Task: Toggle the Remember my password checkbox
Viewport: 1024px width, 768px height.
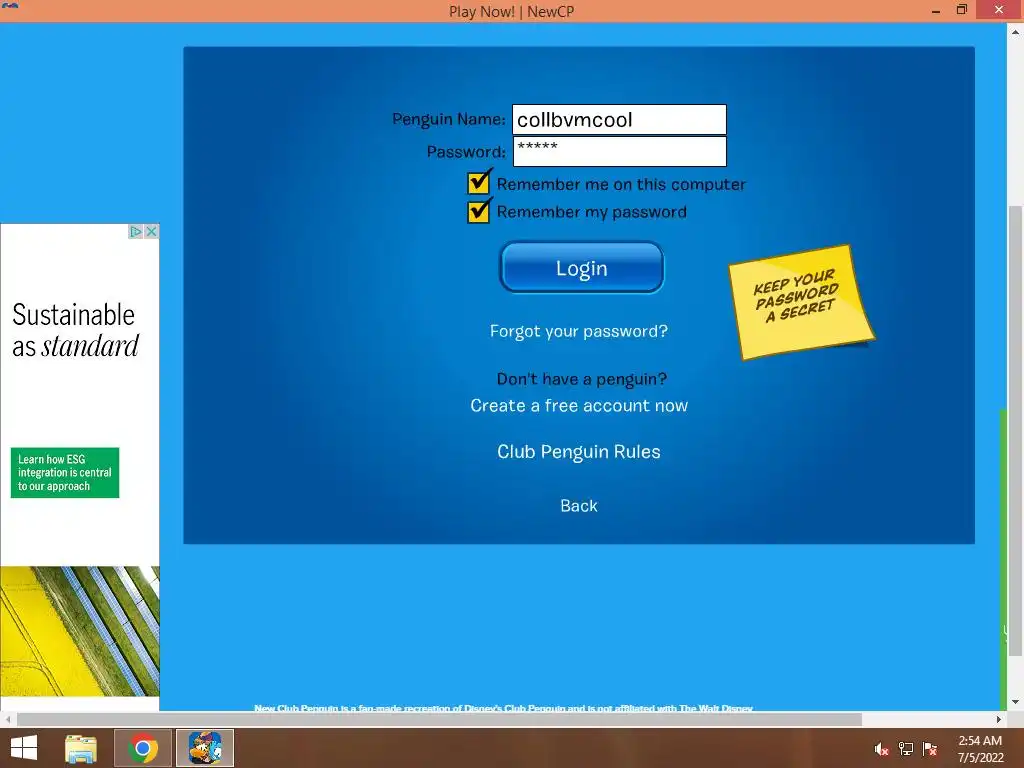Action: pos(479,210)
